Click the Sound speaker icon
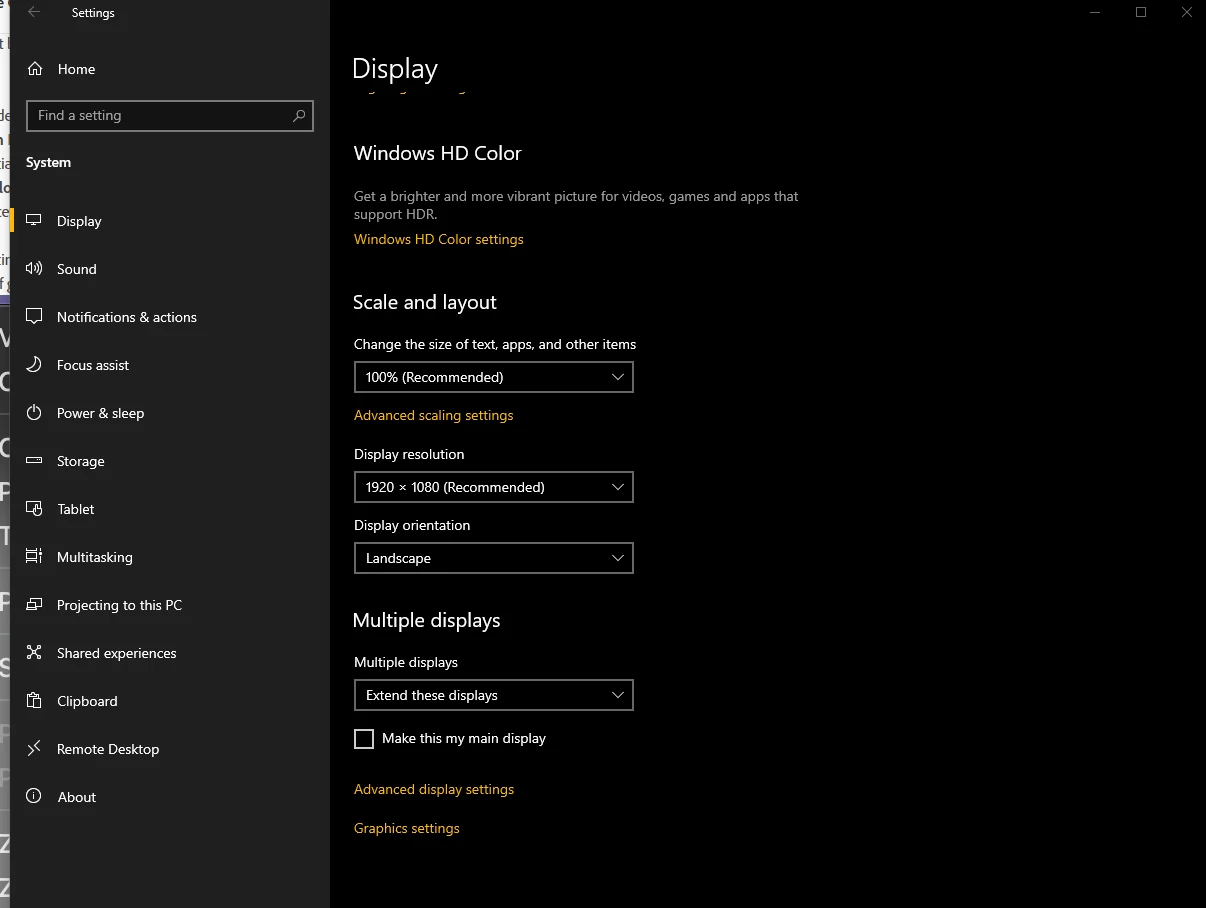 [x=35, y=269]
